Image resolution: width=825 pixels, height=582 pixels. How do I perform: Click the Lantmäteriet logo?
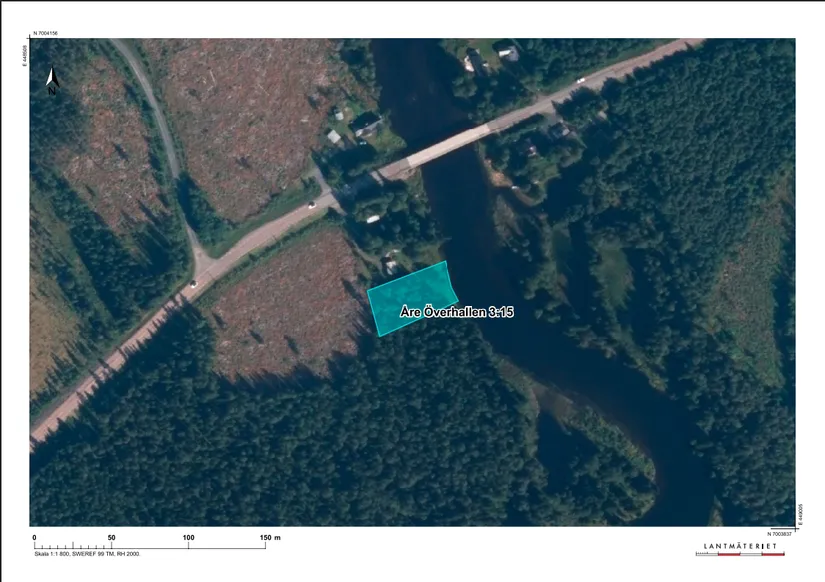point(740,549)
